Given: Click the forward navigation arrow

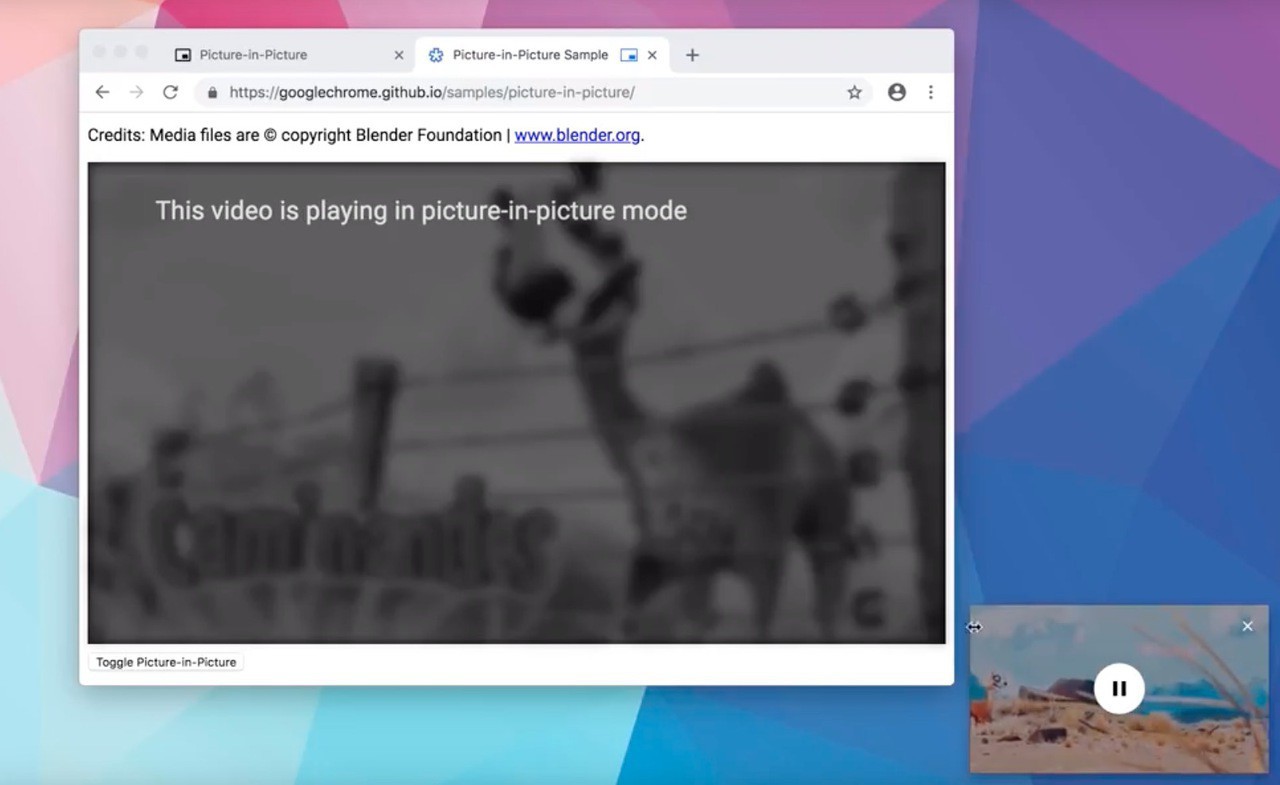Looking at the screenshot, I should (x=136, y=92).
